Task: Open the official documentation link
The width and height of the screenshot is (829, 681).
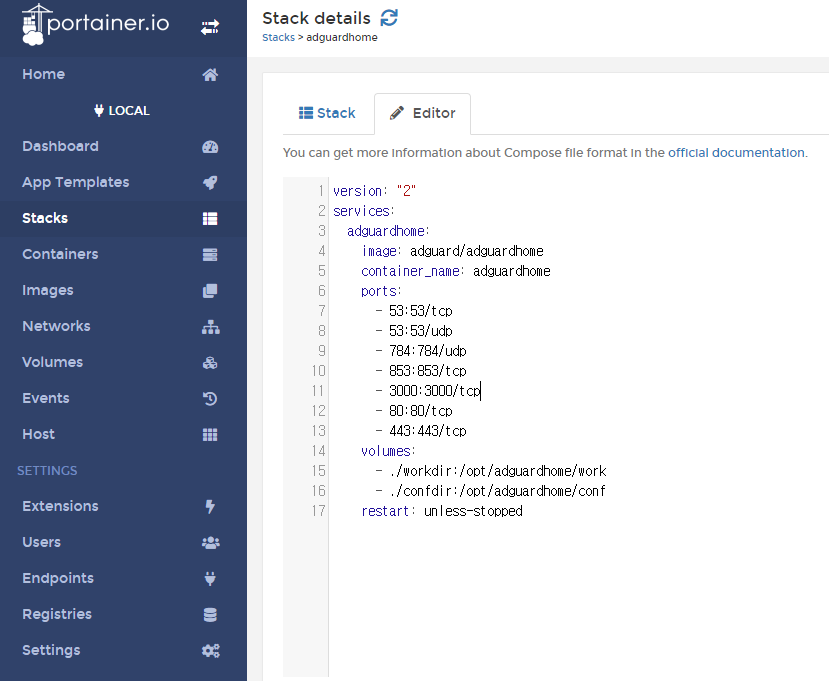Action: click(x=736, y=153)
